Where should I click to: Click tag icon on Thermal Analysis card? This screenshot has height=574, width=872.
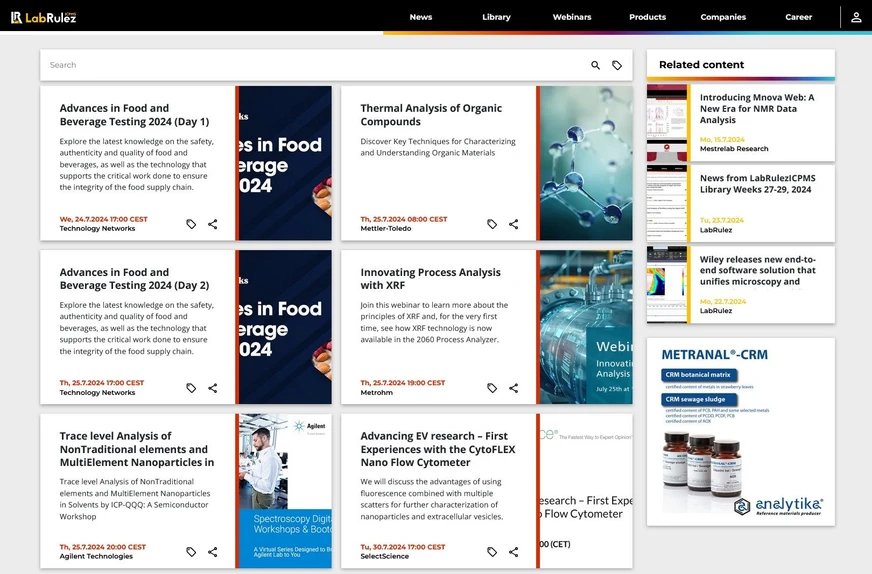click(492, 224)
